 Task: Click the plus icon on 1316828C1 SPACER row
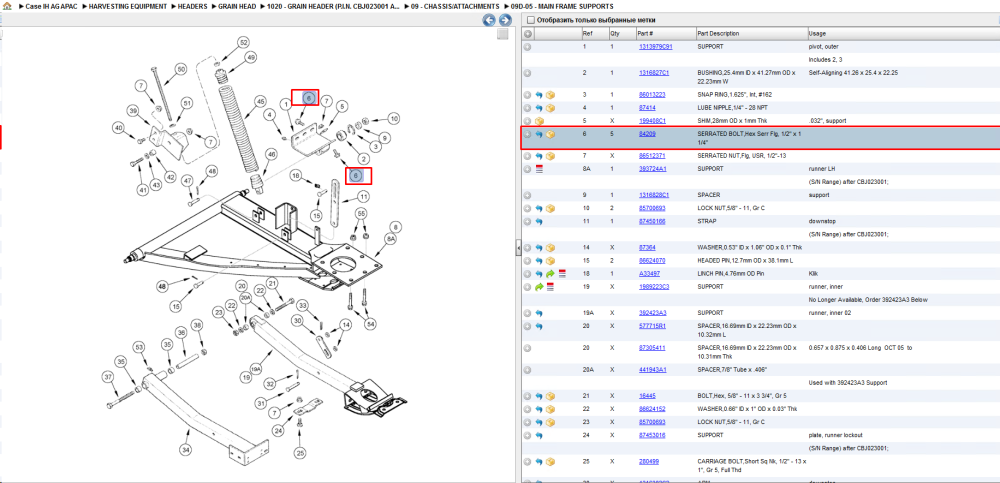(528, 195)
